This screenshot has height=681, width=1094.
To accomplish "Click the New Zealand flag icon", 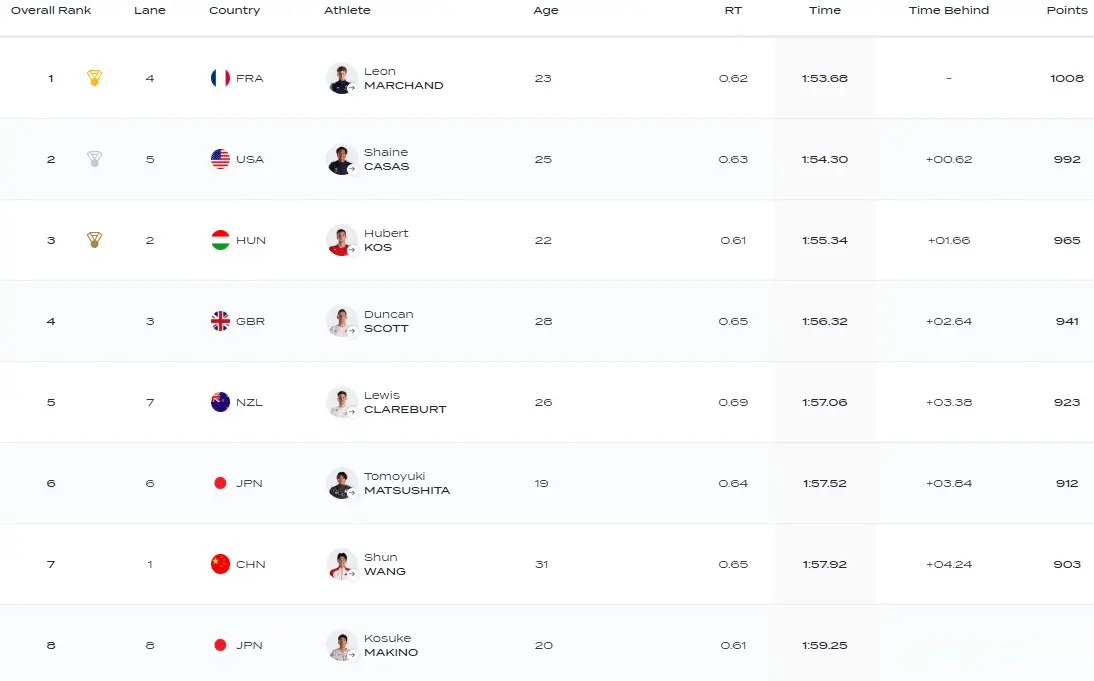I will point(220,402).
